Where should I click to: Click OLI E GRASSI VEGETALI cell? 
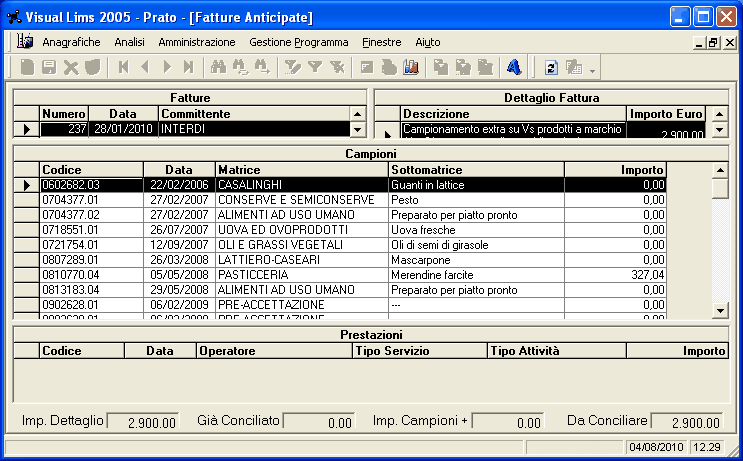click(x=301, y=245)
